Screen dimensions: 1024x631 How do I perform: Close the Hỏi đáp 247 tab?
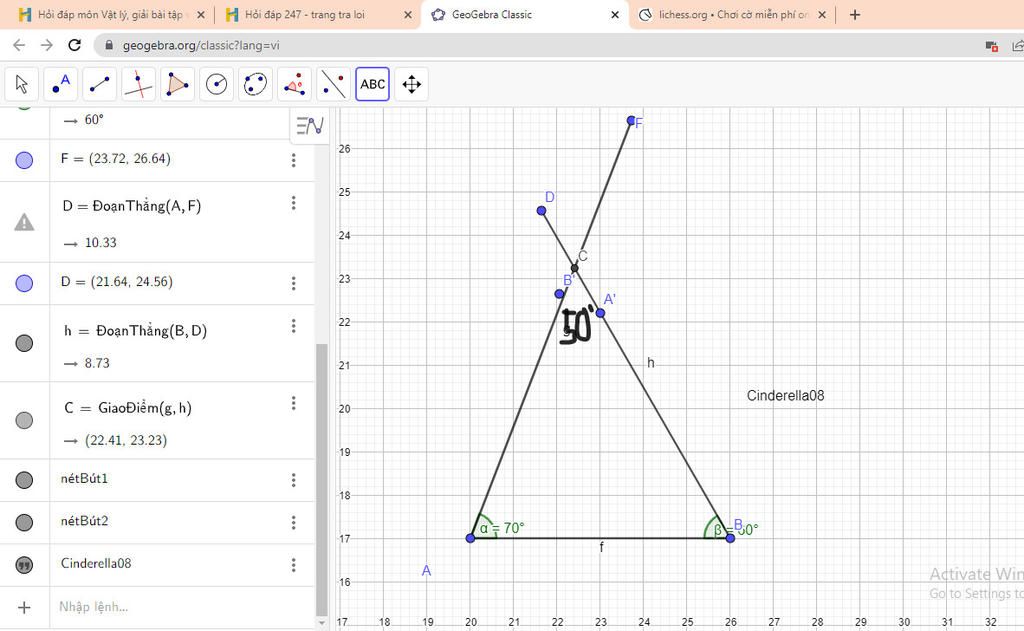coord(408,14)
